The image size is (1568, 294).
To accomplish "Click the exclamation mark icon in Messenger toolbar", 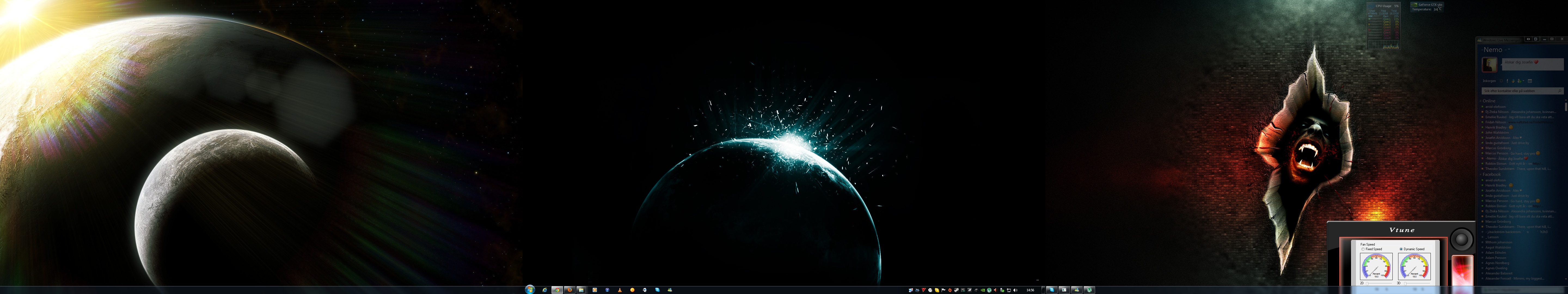I will 1507,81.
